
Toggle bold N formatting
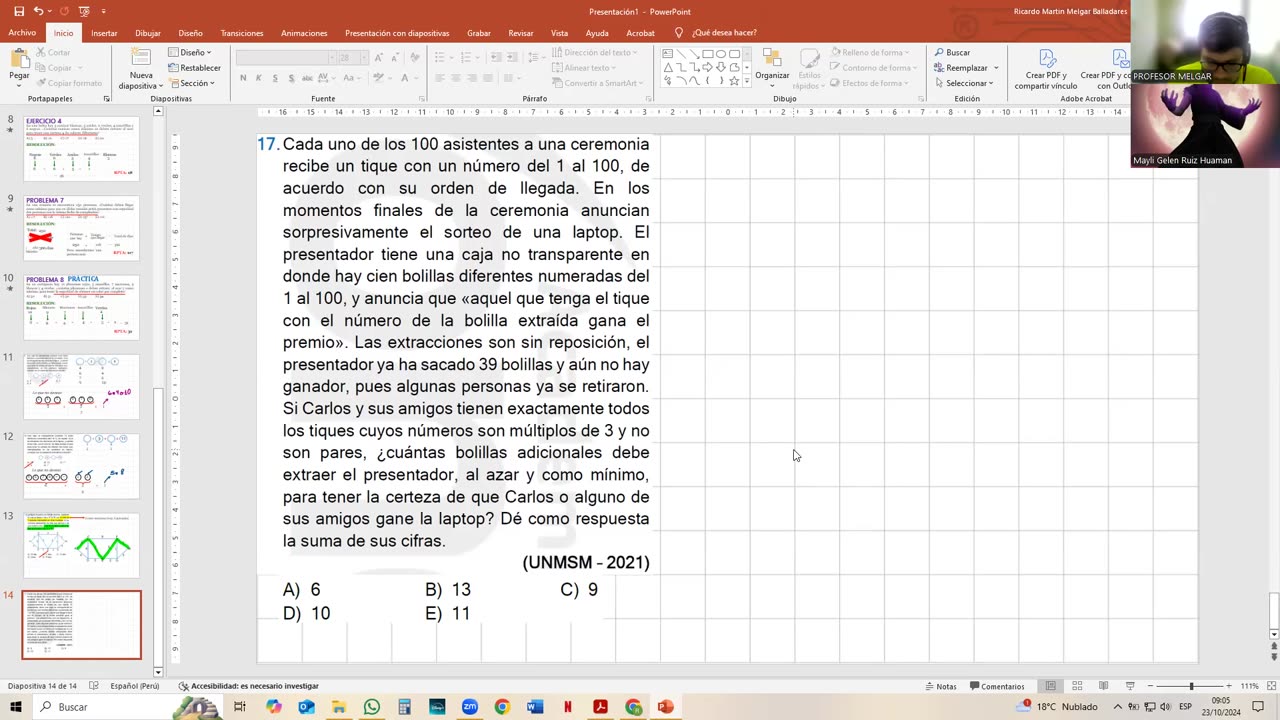(x=243, y=78)
